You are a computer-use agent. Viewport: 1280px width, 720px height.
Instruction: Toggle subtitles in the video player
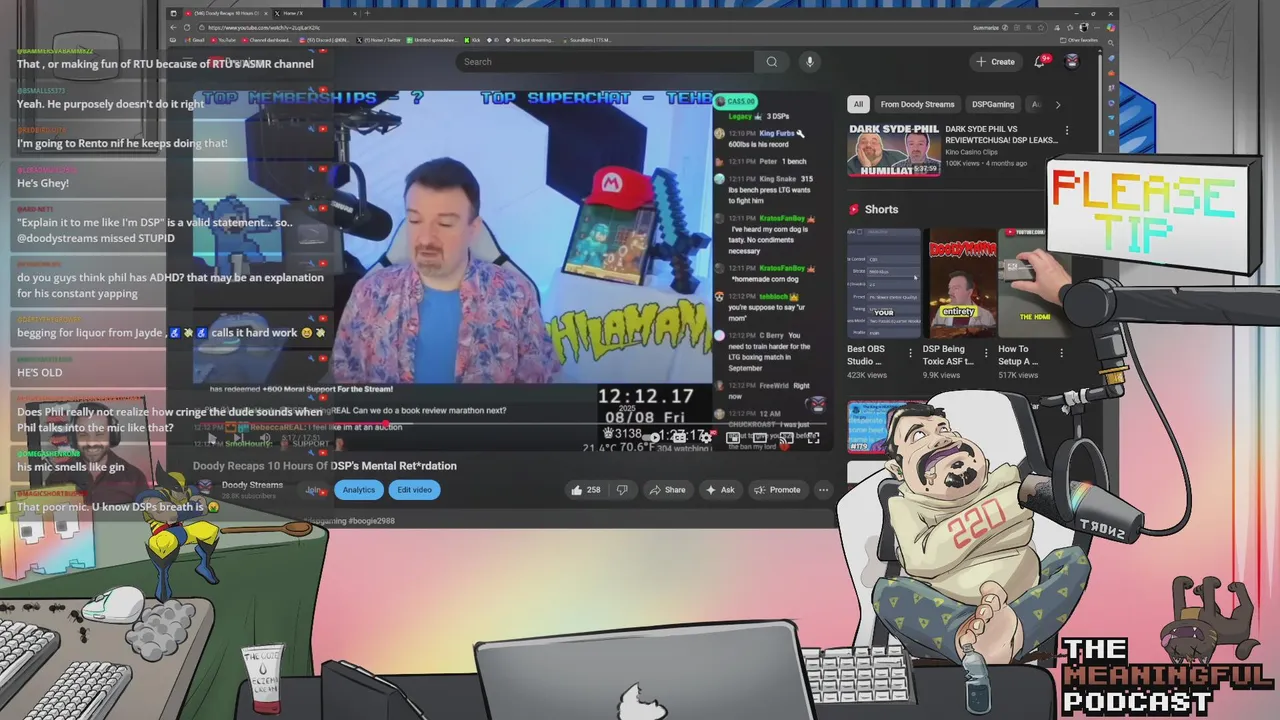tap(680, 438)
